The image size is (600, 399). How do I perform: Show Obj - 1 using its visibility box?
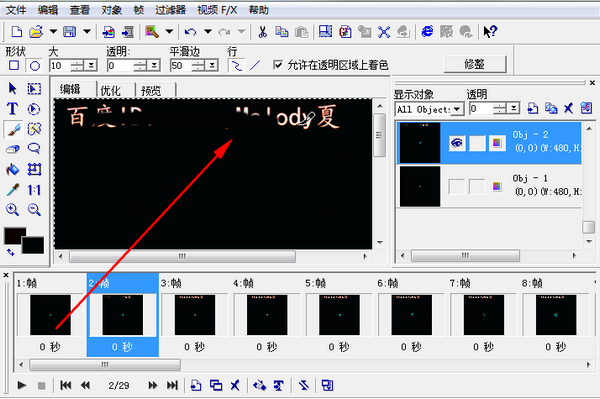click(x=457, y=187)
